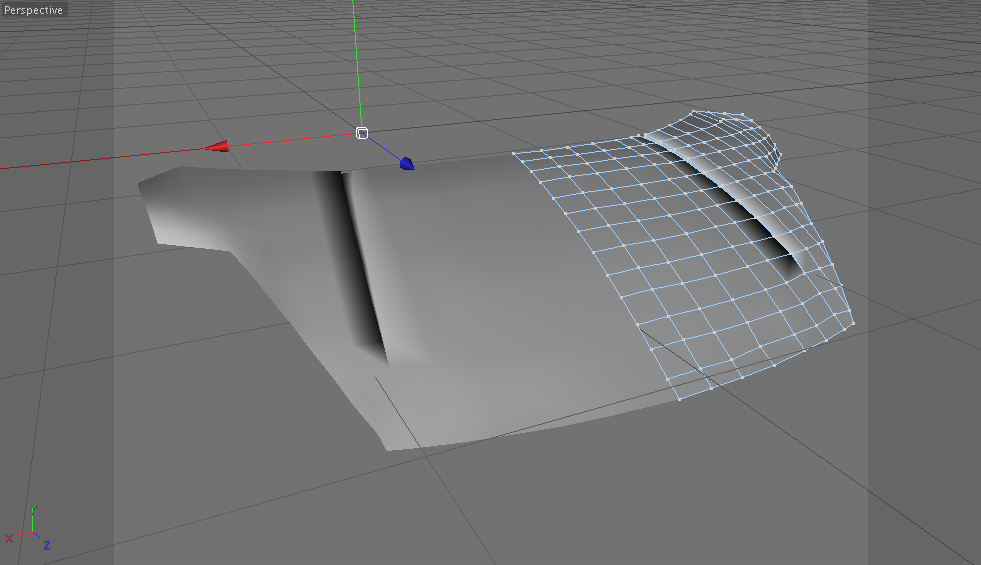Select the wireframe mesh section of the model
Image resolution: width=981 pixels, height=565 pixels.
point(685,253)
